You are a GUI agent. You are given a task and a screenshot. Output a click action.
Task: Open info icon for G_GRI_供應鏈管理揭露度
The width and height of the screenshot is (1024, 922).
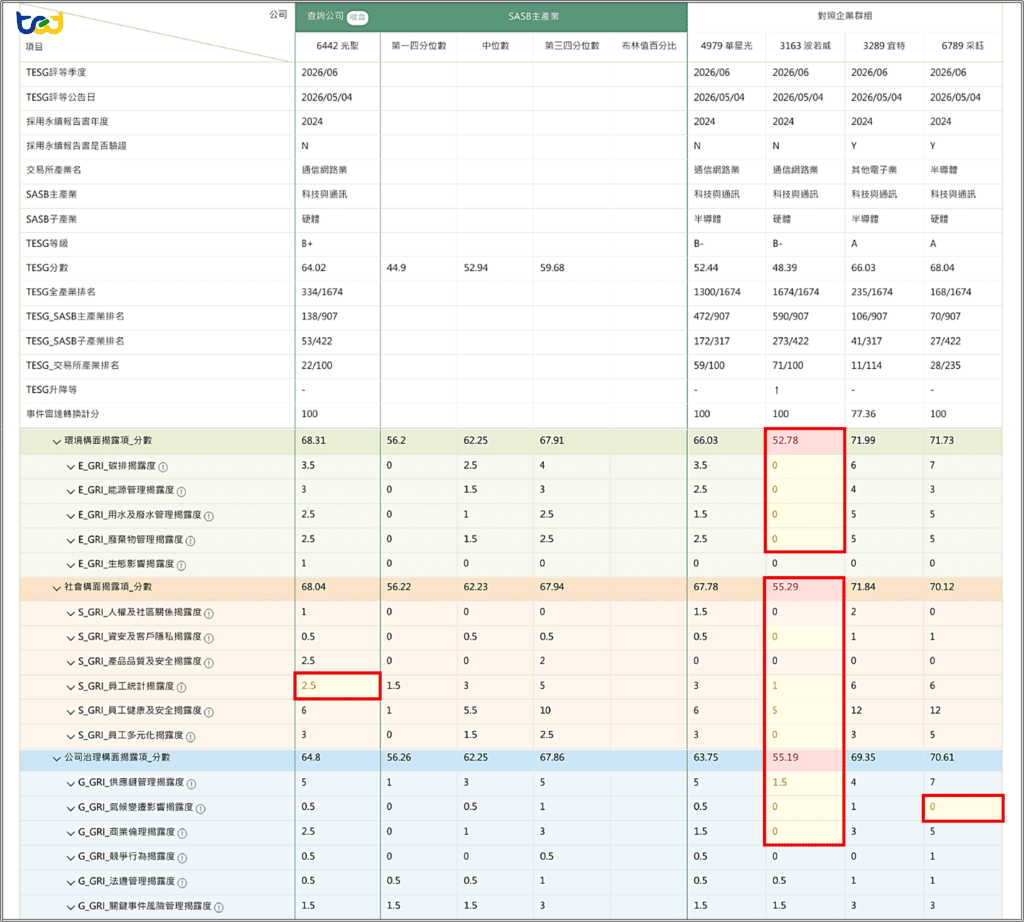191,783
